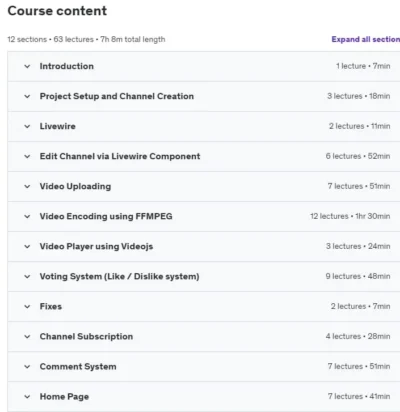
Task: Select the Channel Subscription section title
Action: coord(86,337)
